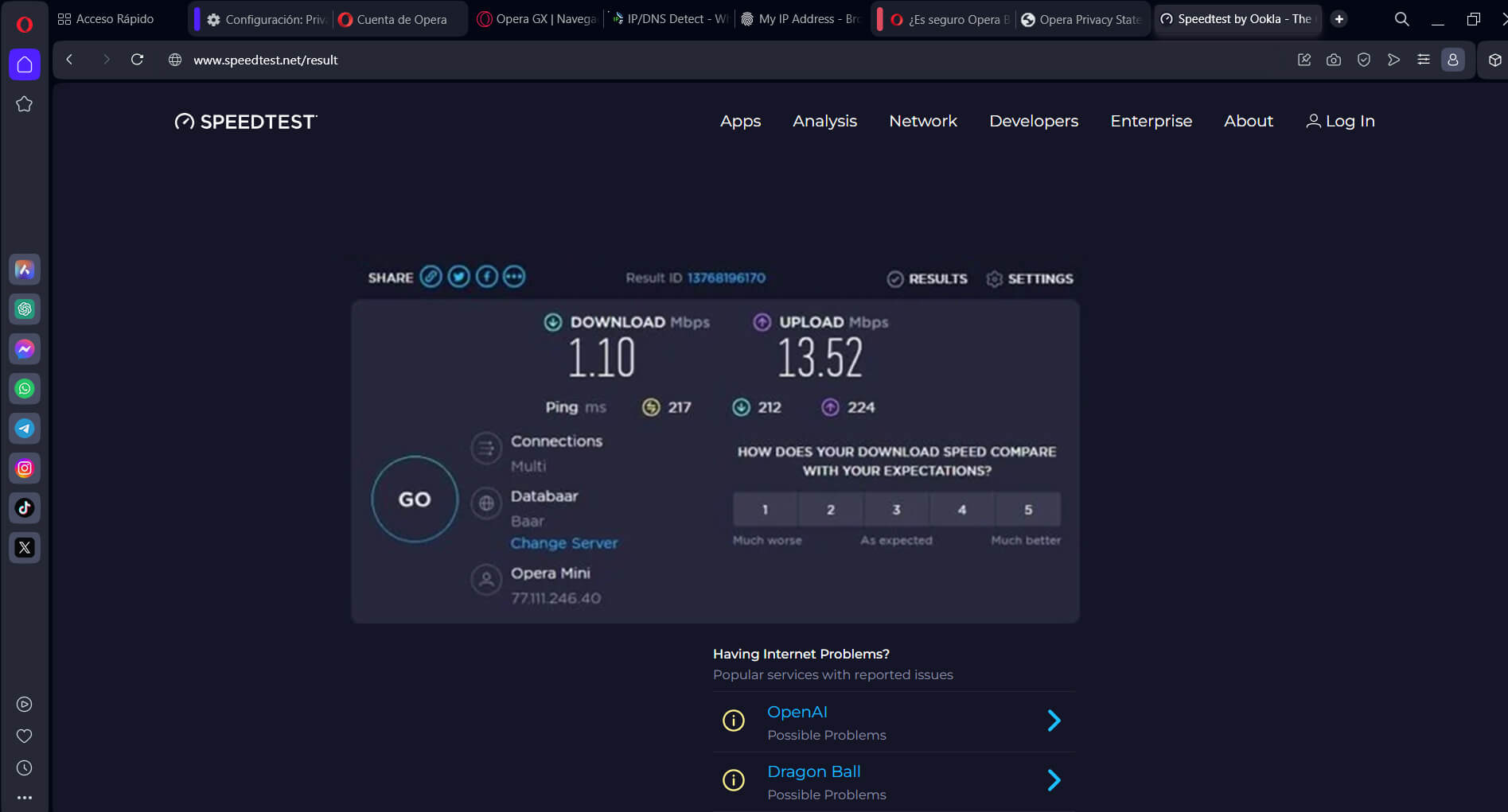Switch to Acceso Rápido tab
Screen dimensions: 1508x812
[106, 19]
